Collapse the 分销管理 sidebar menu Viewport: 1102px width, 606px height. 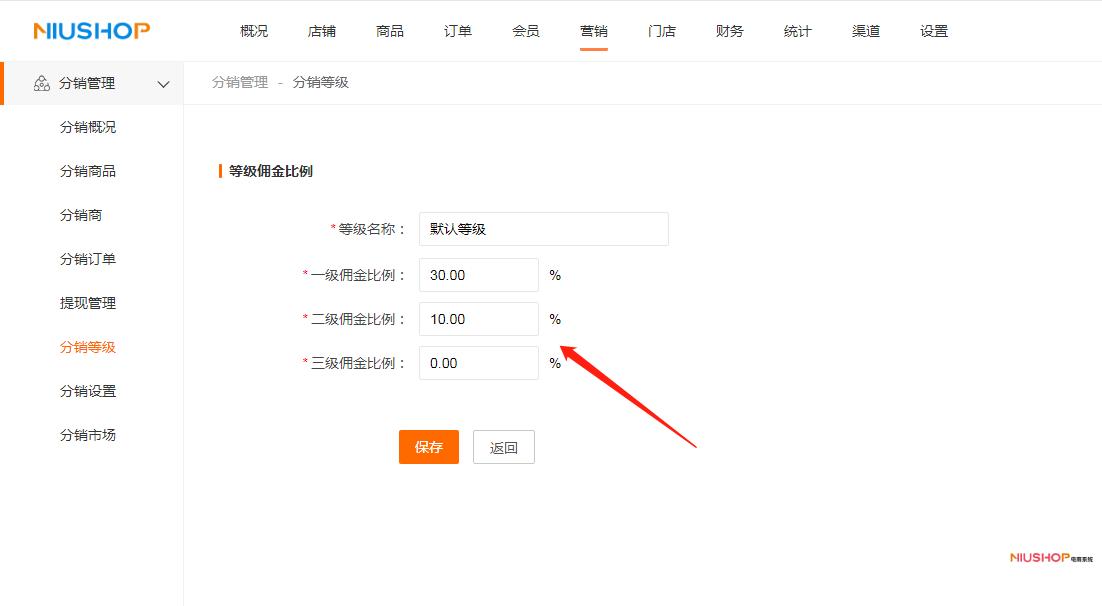[163, 84]
